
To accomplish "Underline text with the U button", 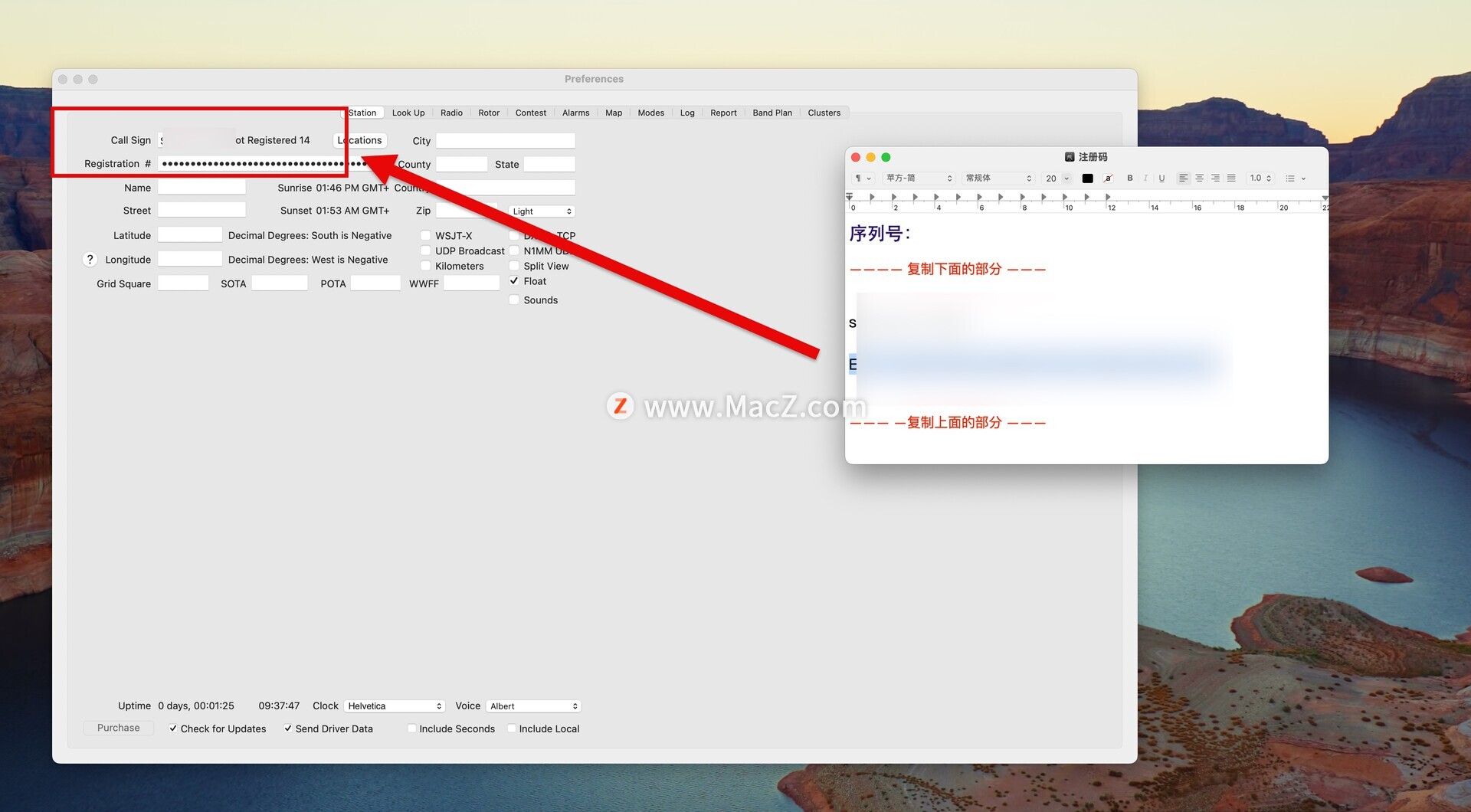I will coord(1161,178).
